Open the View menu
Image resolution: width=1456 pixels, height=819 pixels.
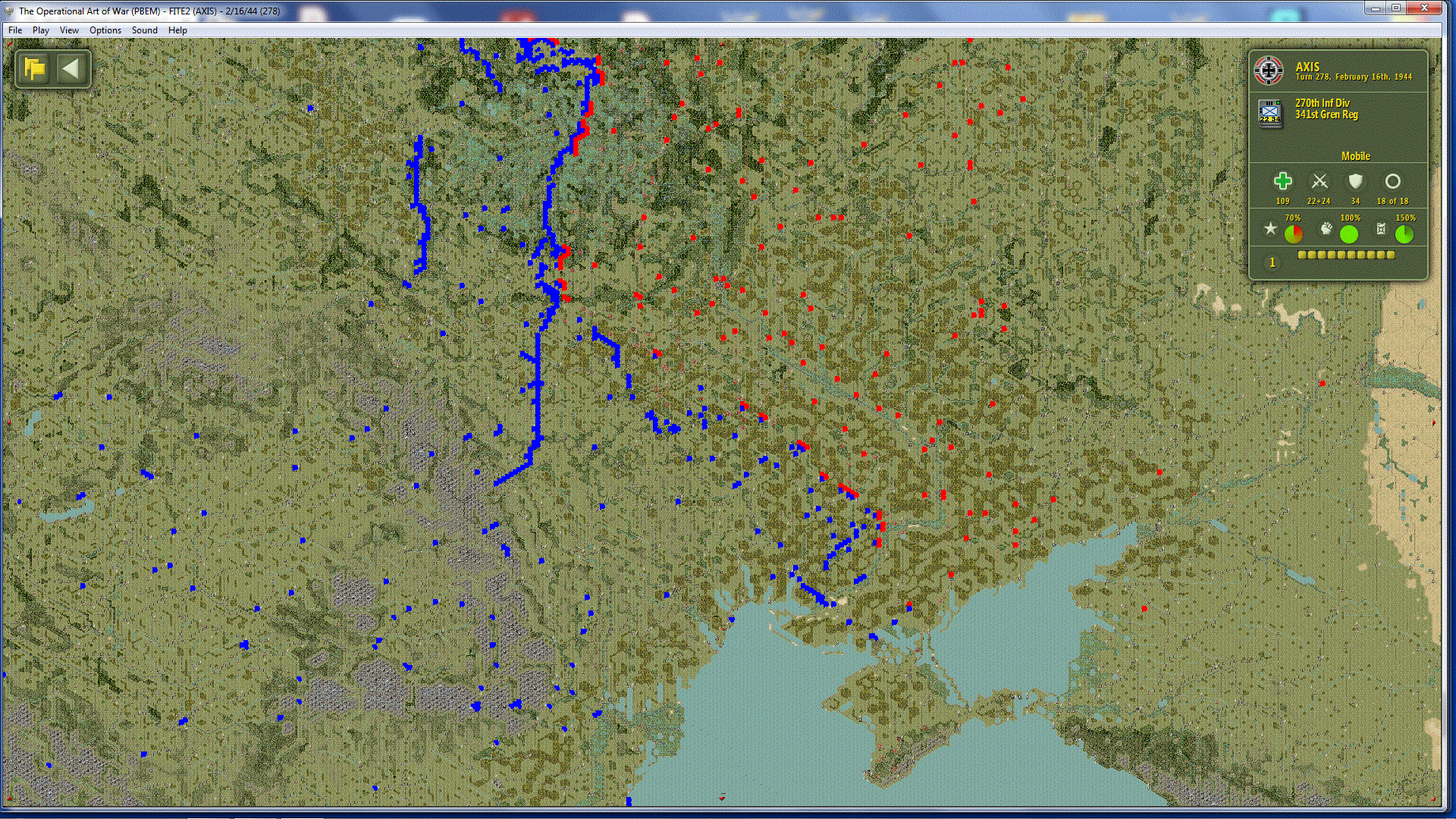tap(69, 30)
